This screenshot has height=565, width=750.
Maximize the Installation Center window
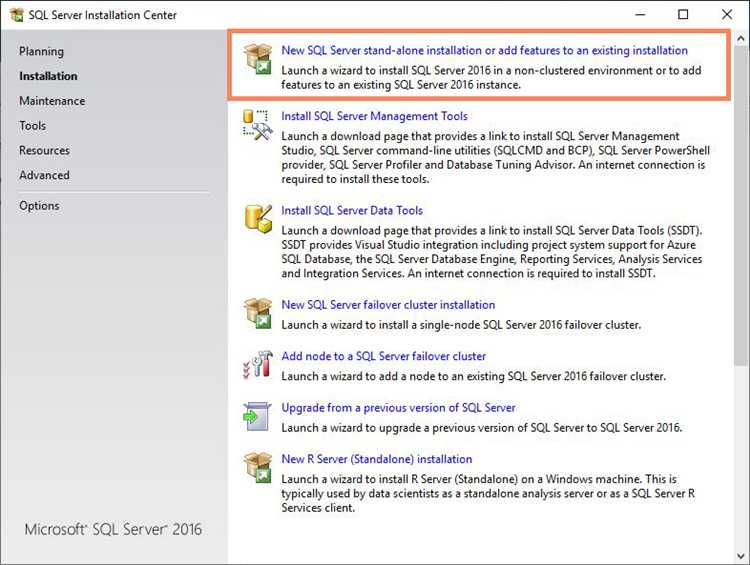pyautogui.click(x=684, y=15)
